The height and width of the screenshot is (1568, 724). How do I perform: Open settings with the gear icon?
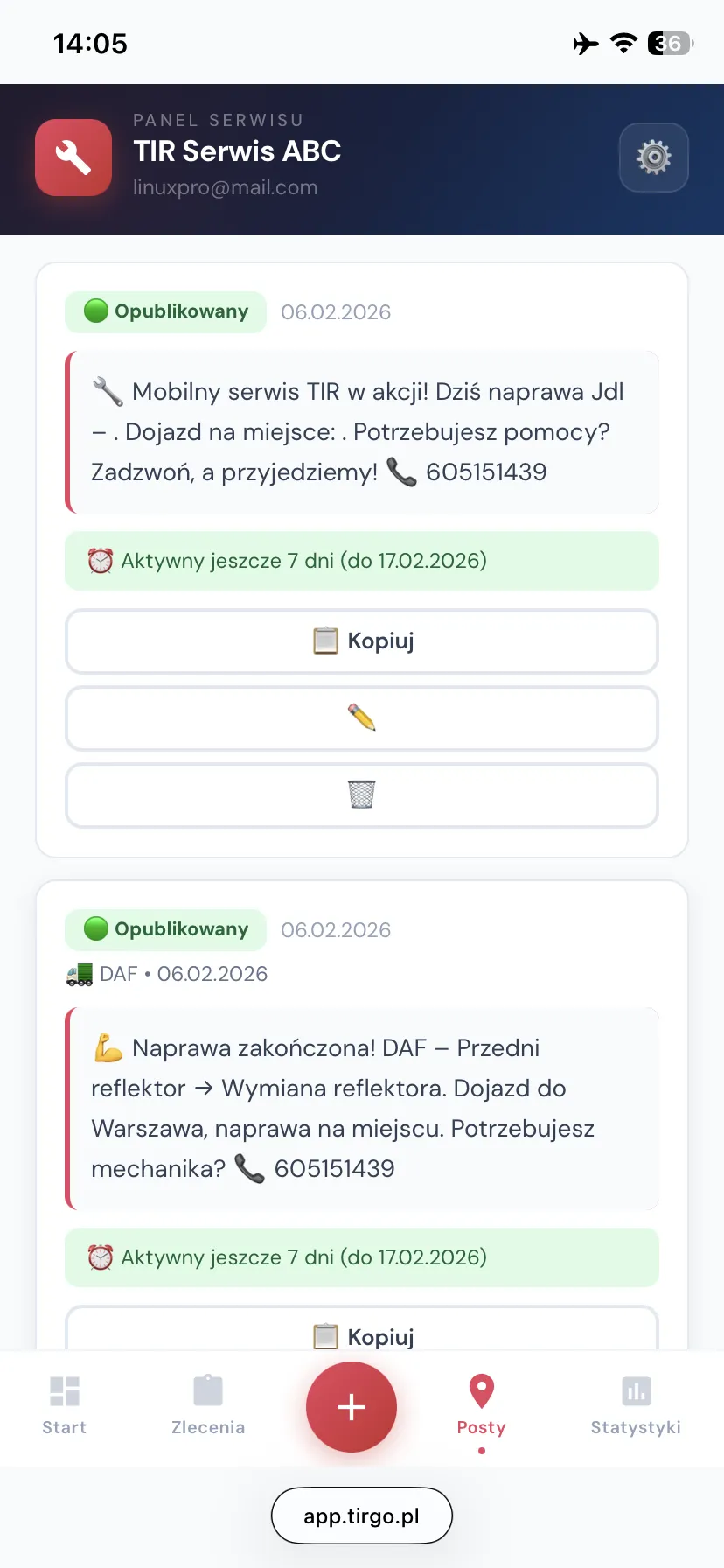(x=653, y=157)
